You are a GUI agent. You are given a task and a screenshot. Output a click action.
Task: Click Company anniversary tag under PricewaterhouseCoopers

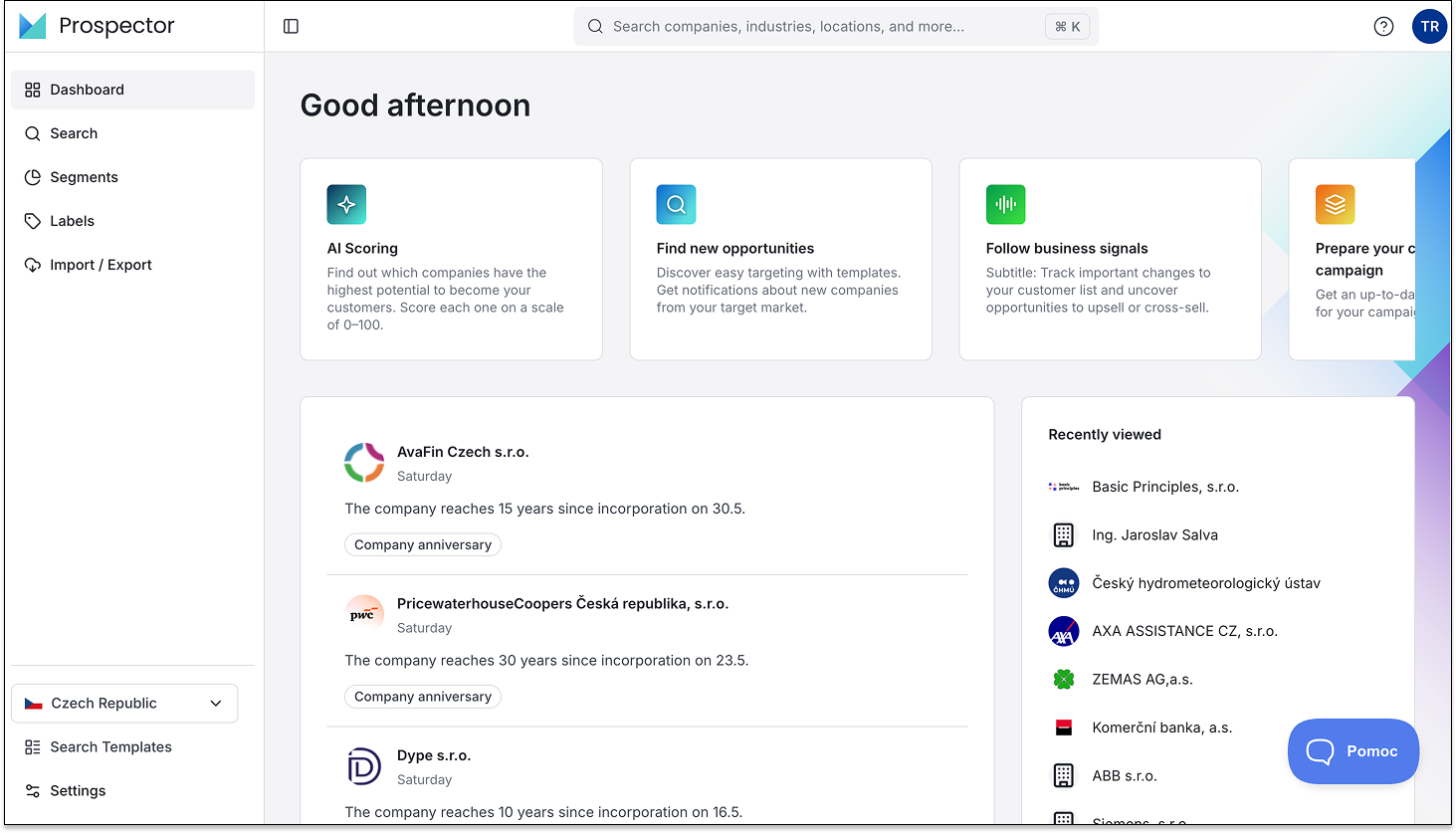pyautogui.click(x=423, y=698)
